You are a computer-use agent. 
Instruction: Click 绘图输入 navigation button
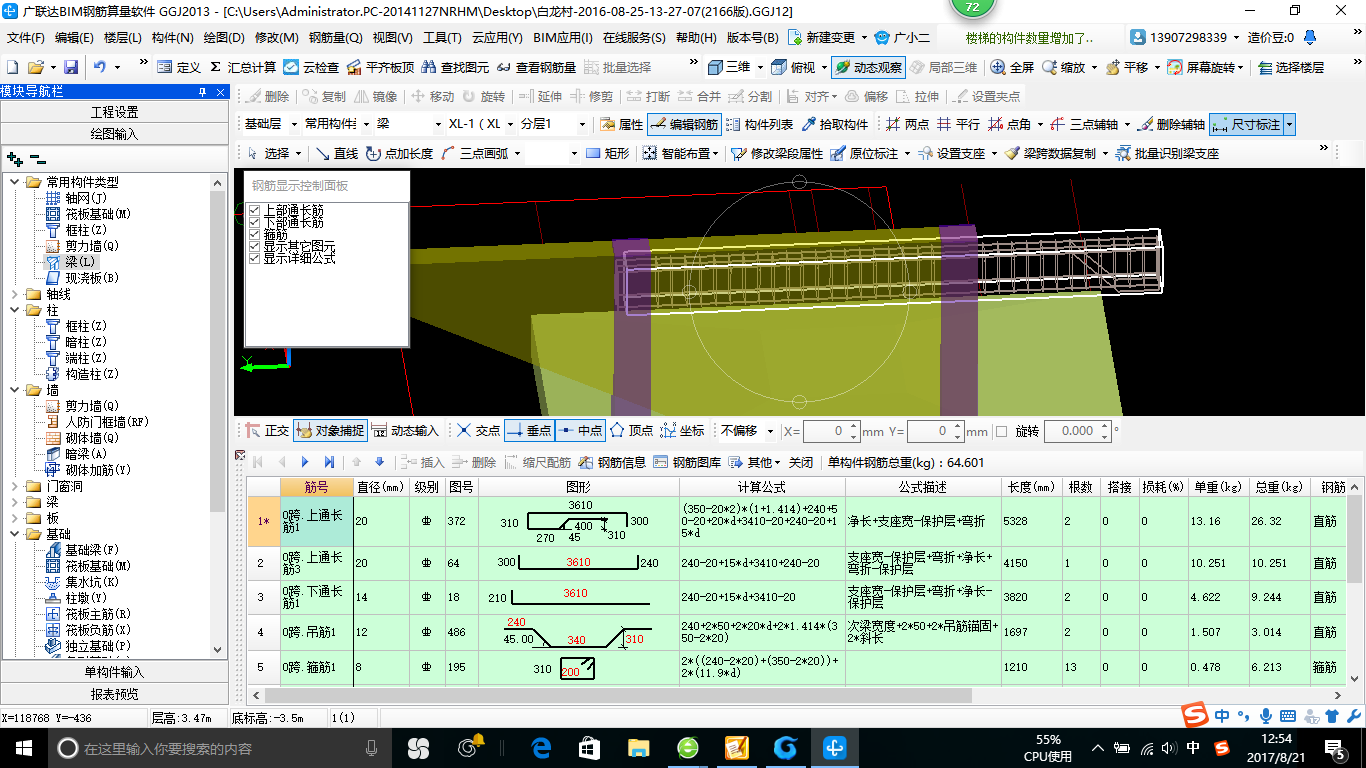click(114, 133)
